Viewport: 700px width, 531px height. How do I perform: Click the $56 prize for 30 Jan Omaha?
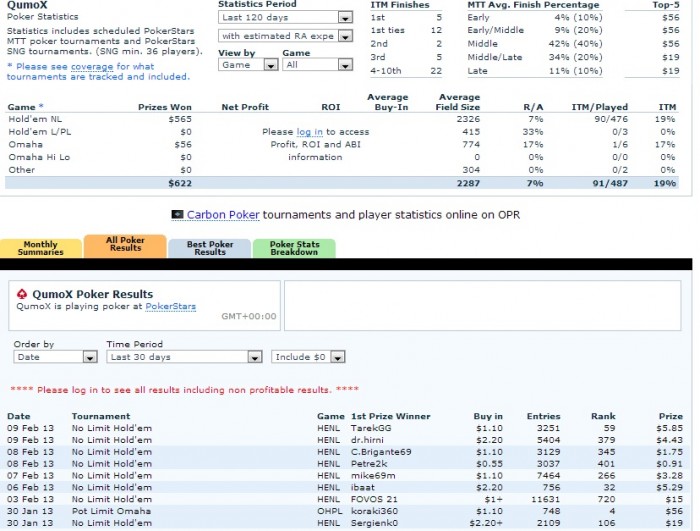[x=674, y=511]
